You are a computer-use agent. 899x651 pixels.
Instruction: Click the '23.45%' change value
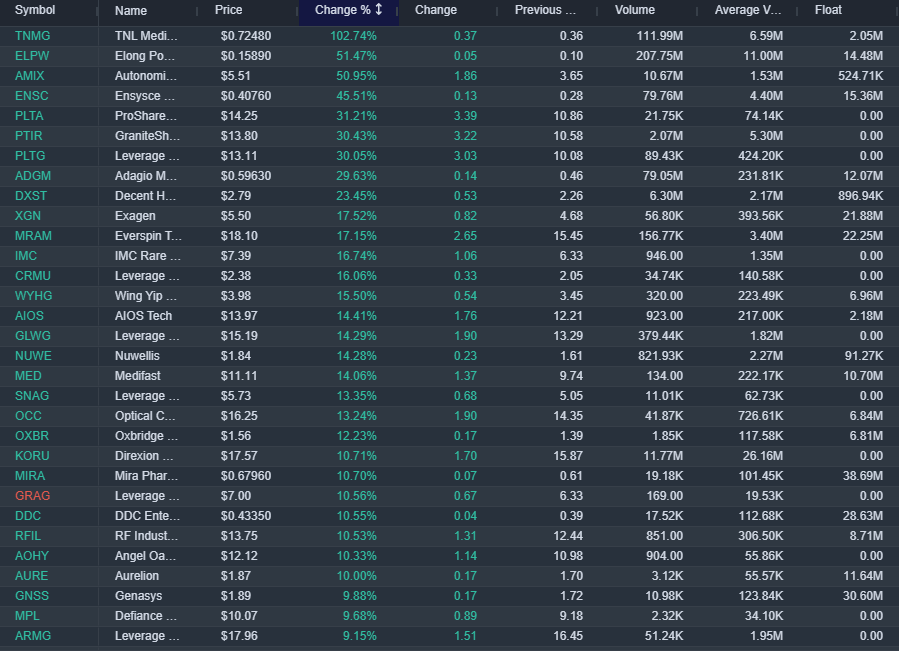coord(356,197)
